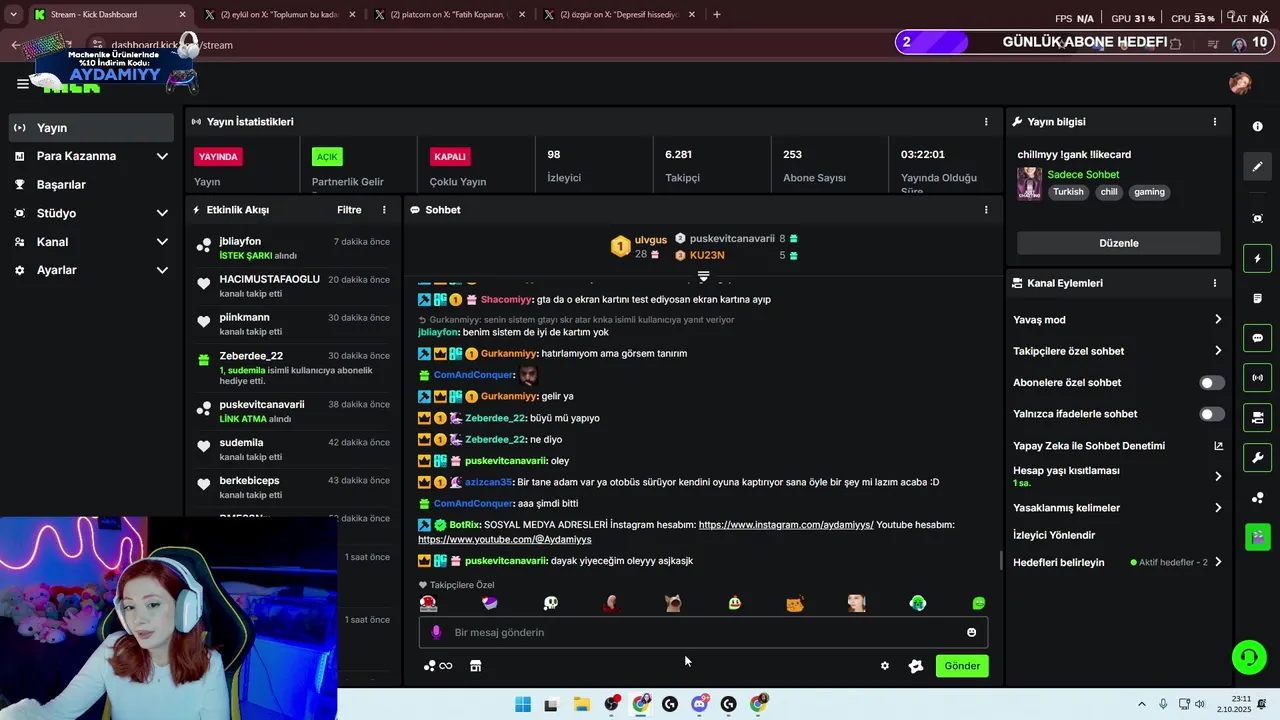1280x720 pixels.
Task: Toggle Abonelere özel sohbet switch
Action: 1212,383
